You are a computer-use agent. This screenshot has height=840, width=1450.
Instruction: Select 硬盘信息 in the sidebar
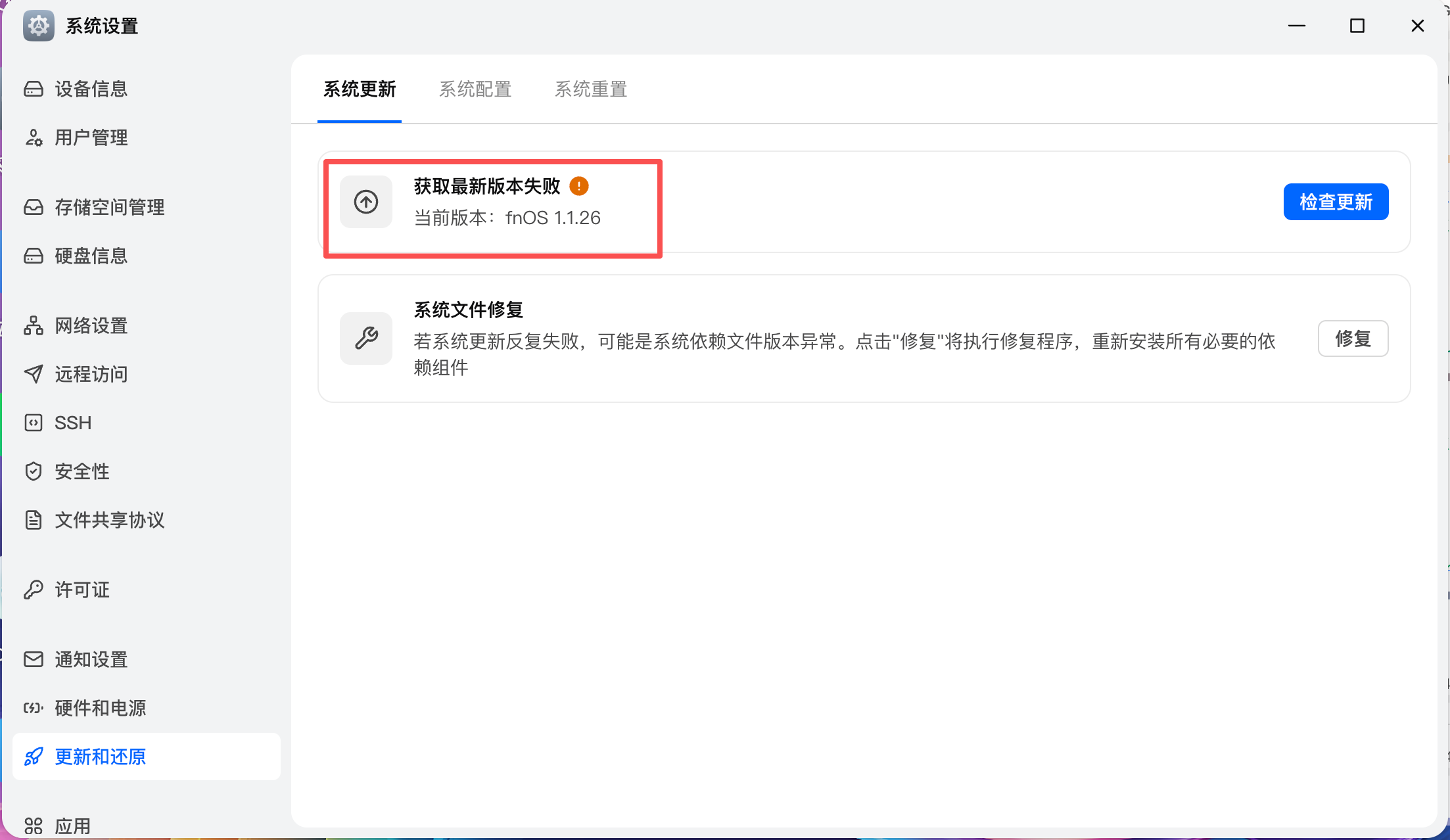[147, 256]
